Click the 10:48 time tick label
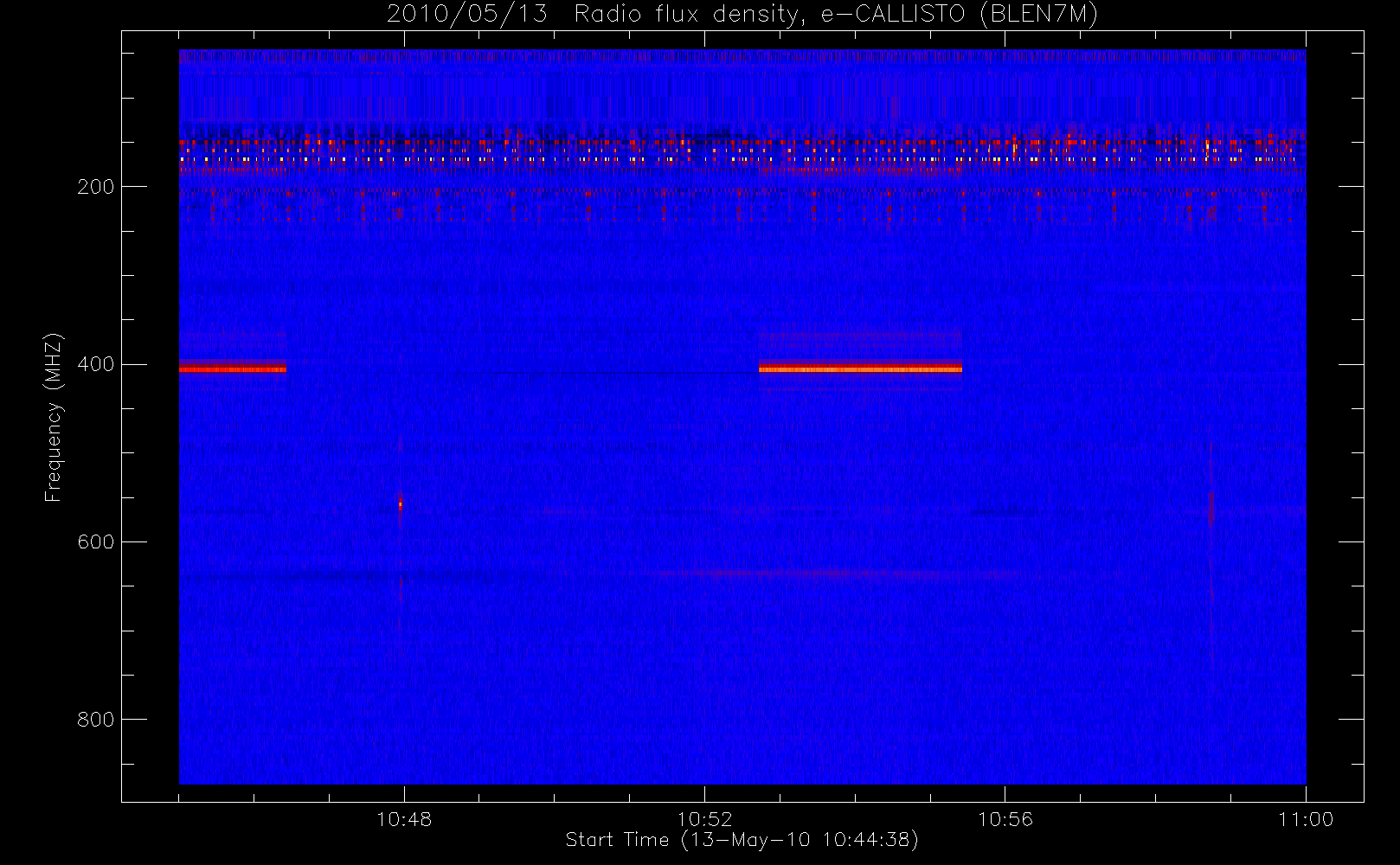This screenshot has height=865, width=1400. [404, 819]
